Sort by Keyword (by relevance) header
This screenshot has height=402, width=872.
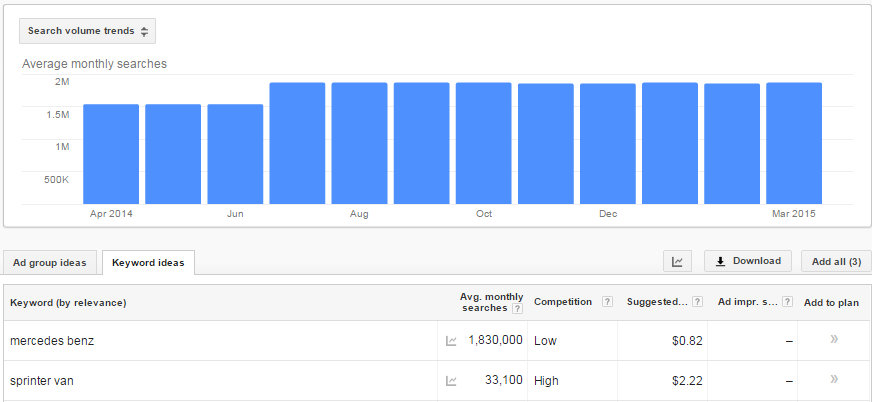tap(68, 303)
